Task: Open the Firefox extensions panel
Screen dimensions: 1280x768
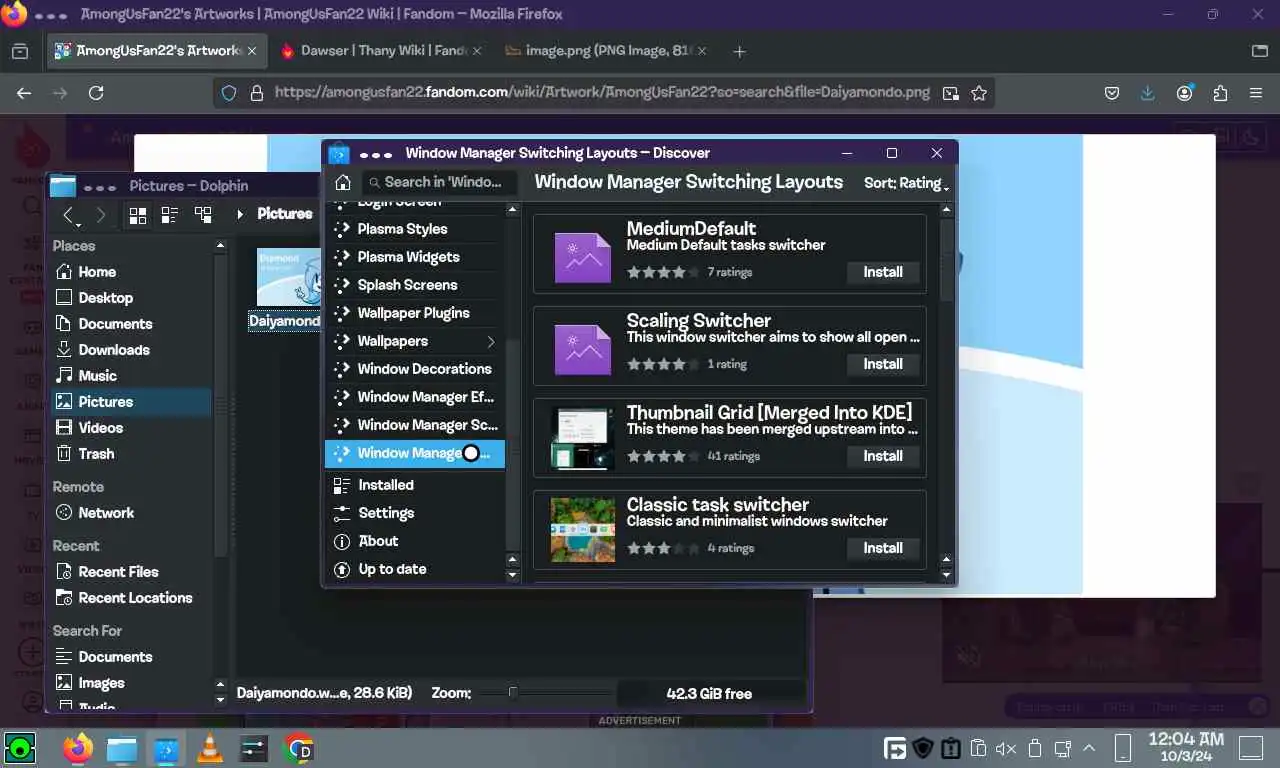Action: click(x=1220, y=93)
